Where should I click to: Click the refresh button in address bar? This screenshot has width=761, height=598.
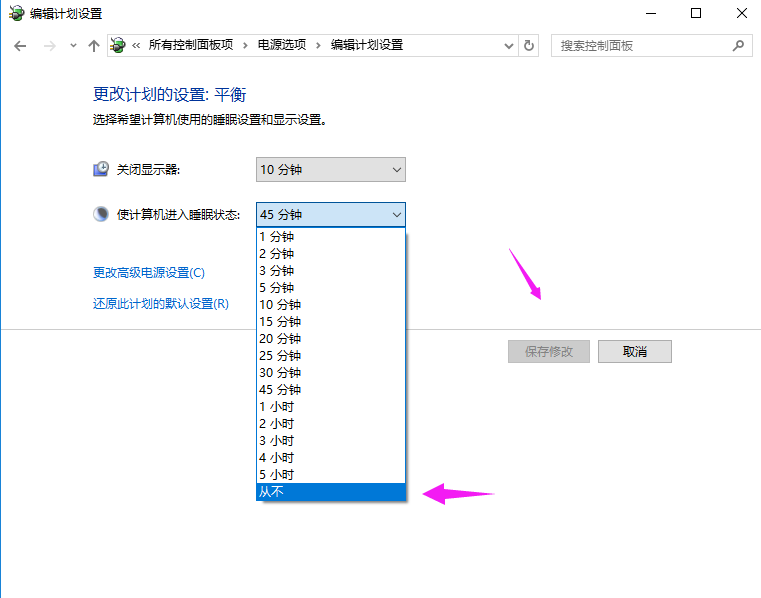tap(529, 46)
